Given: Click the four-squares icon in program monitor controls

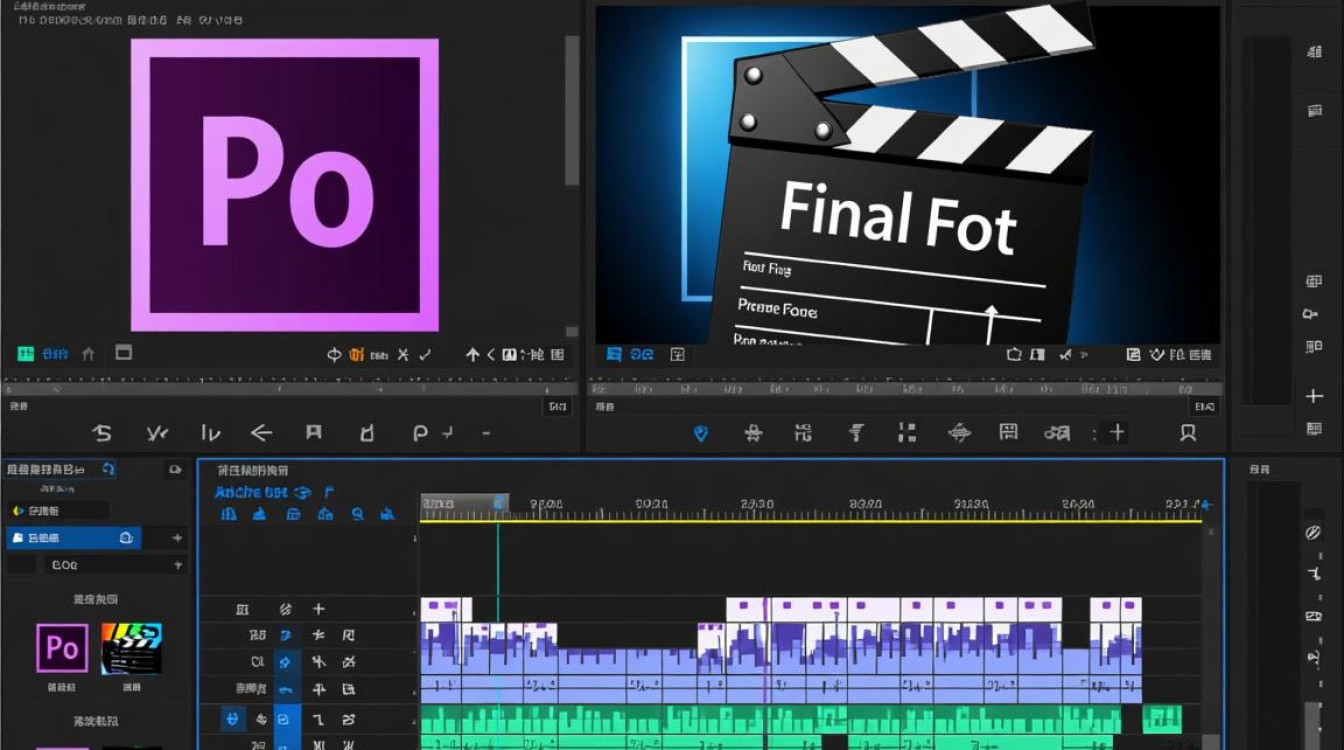Looking at the screenshot, I should point(907,432).
